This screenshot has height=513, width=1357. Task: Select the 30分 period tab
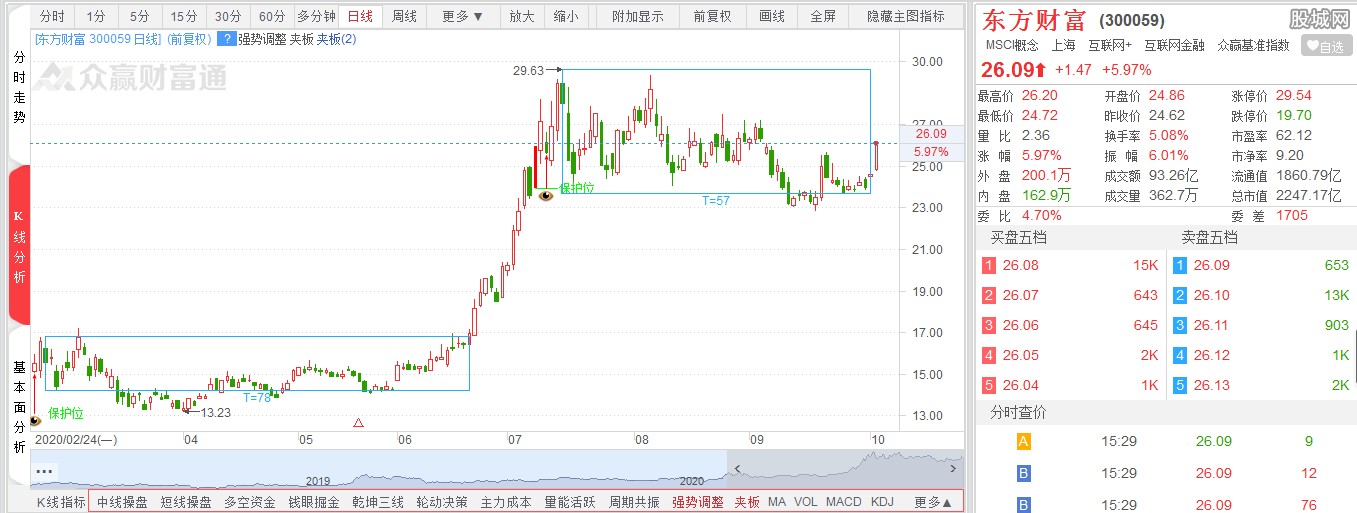pyautogui.click(x=228, y=16)
